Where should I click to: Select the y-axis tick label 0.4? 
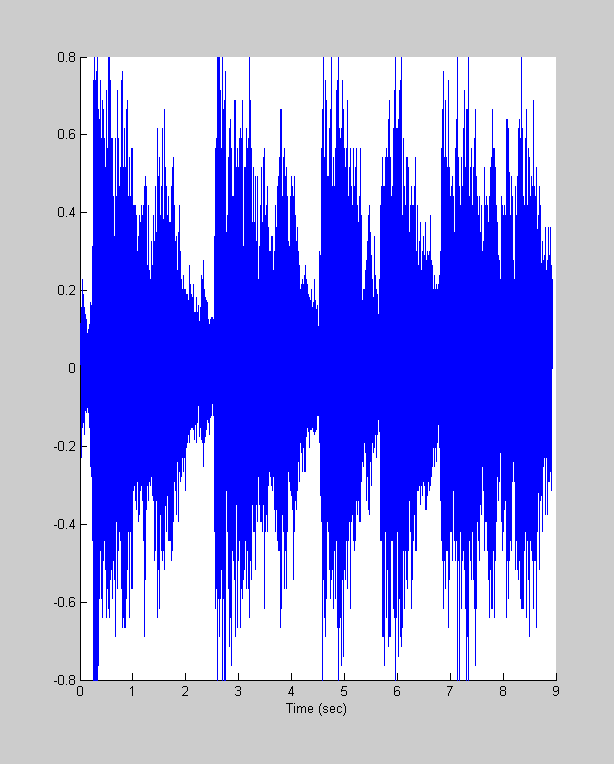(66, 213)
